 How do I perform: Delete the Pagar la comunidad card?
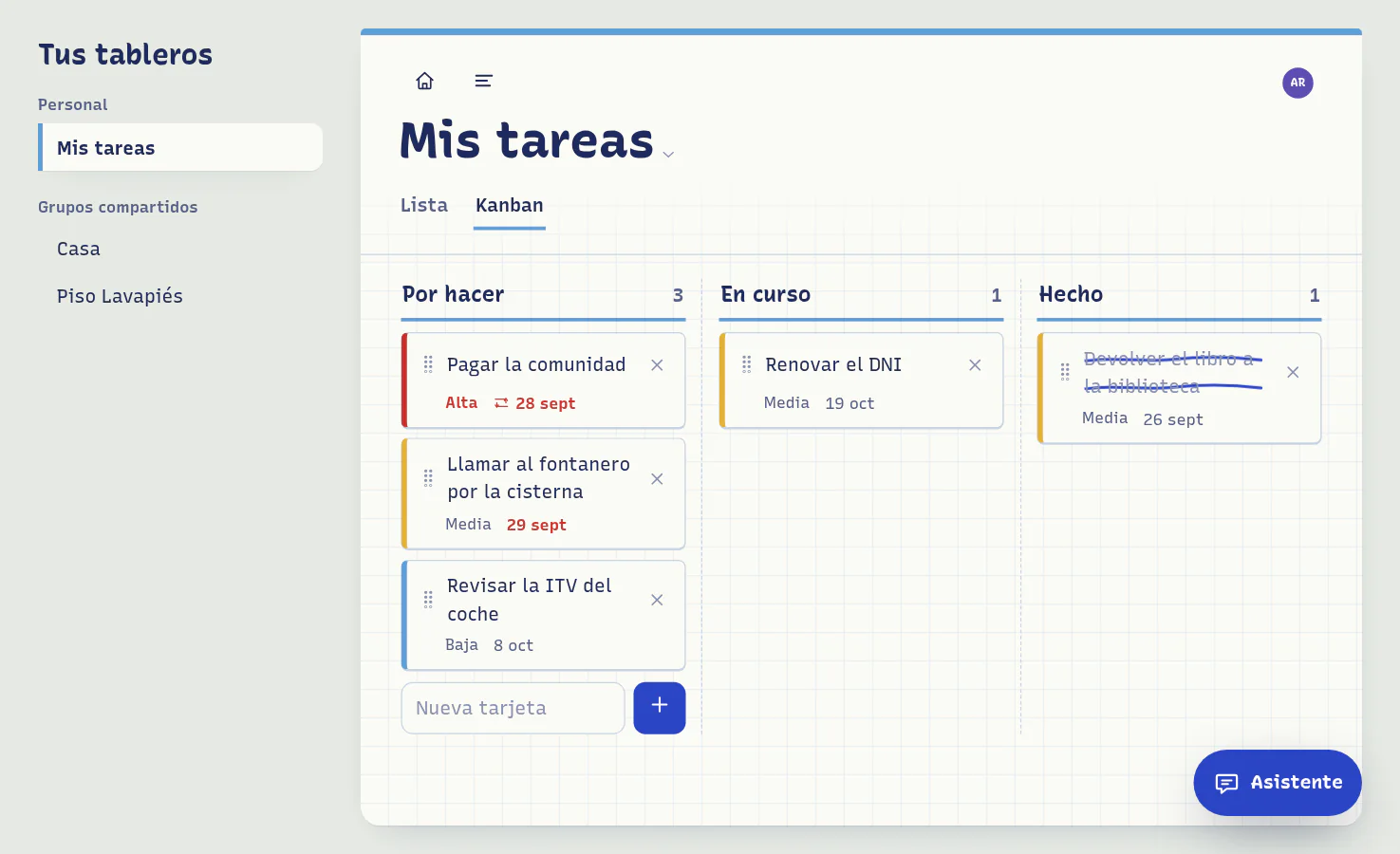(x=657, y=365)
